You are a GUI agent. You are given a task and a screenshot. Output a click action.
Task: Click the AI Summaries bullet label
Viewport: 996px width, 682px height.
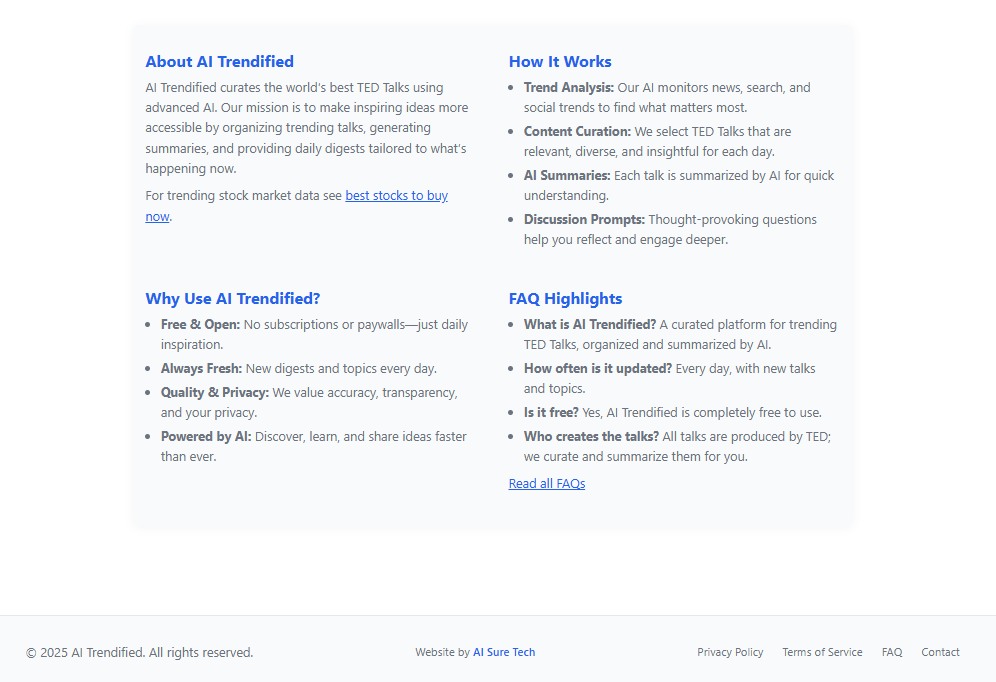[x=566, y=176]
